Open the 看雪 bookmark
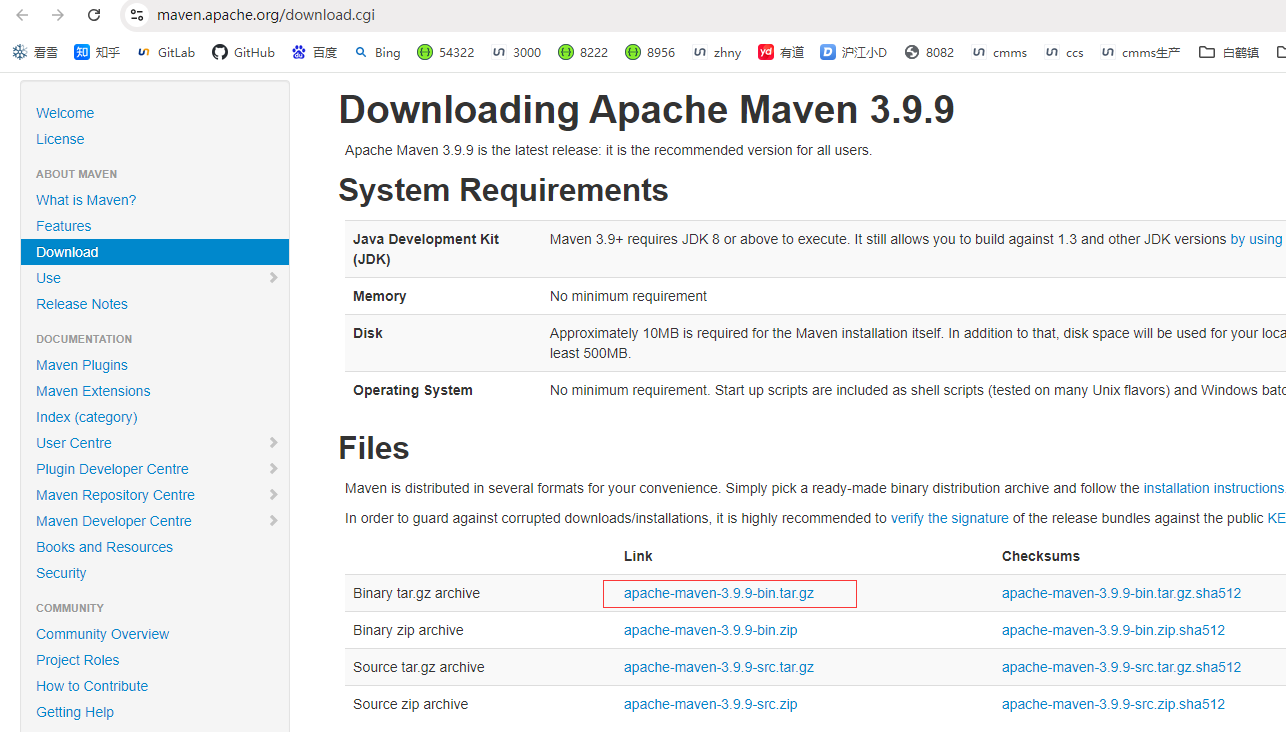Viewport: 1286px width, 732px height. point(35,52)
